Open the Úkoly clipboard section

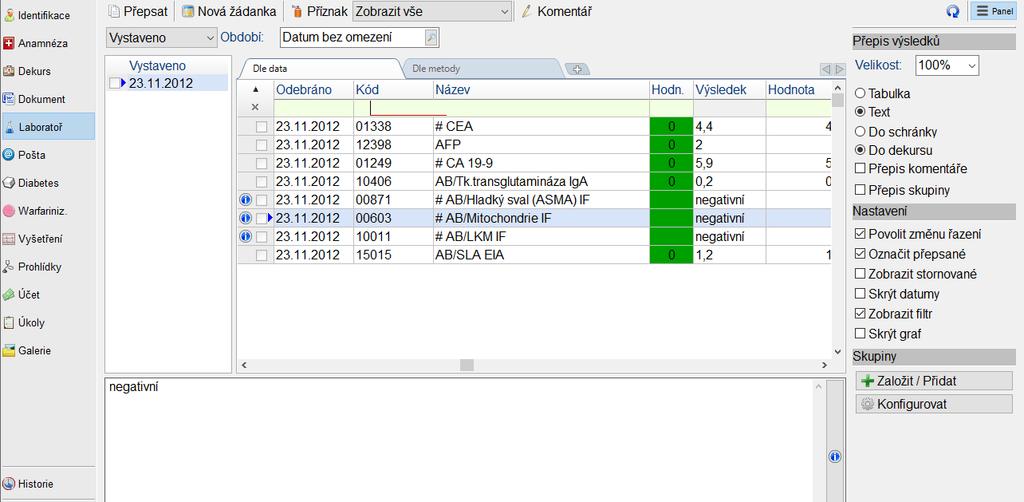point(47,322)
